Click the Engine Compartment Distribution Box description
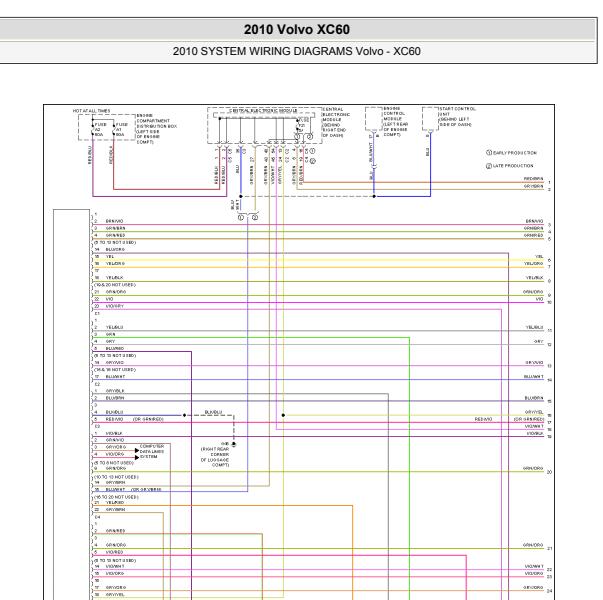This screenshot has width=603, height=600. click(x=157, y=129)
